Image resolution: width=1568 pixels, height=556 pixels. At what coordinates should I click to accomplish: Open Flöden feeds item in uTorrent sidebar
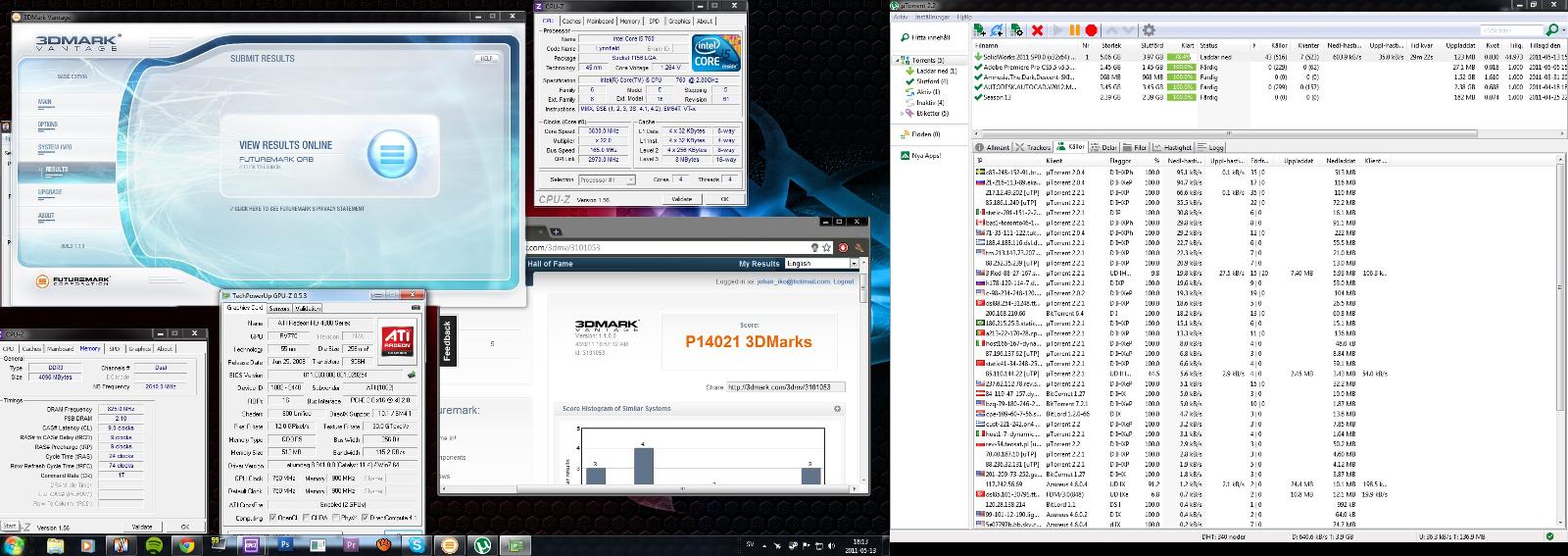(921, 134)
